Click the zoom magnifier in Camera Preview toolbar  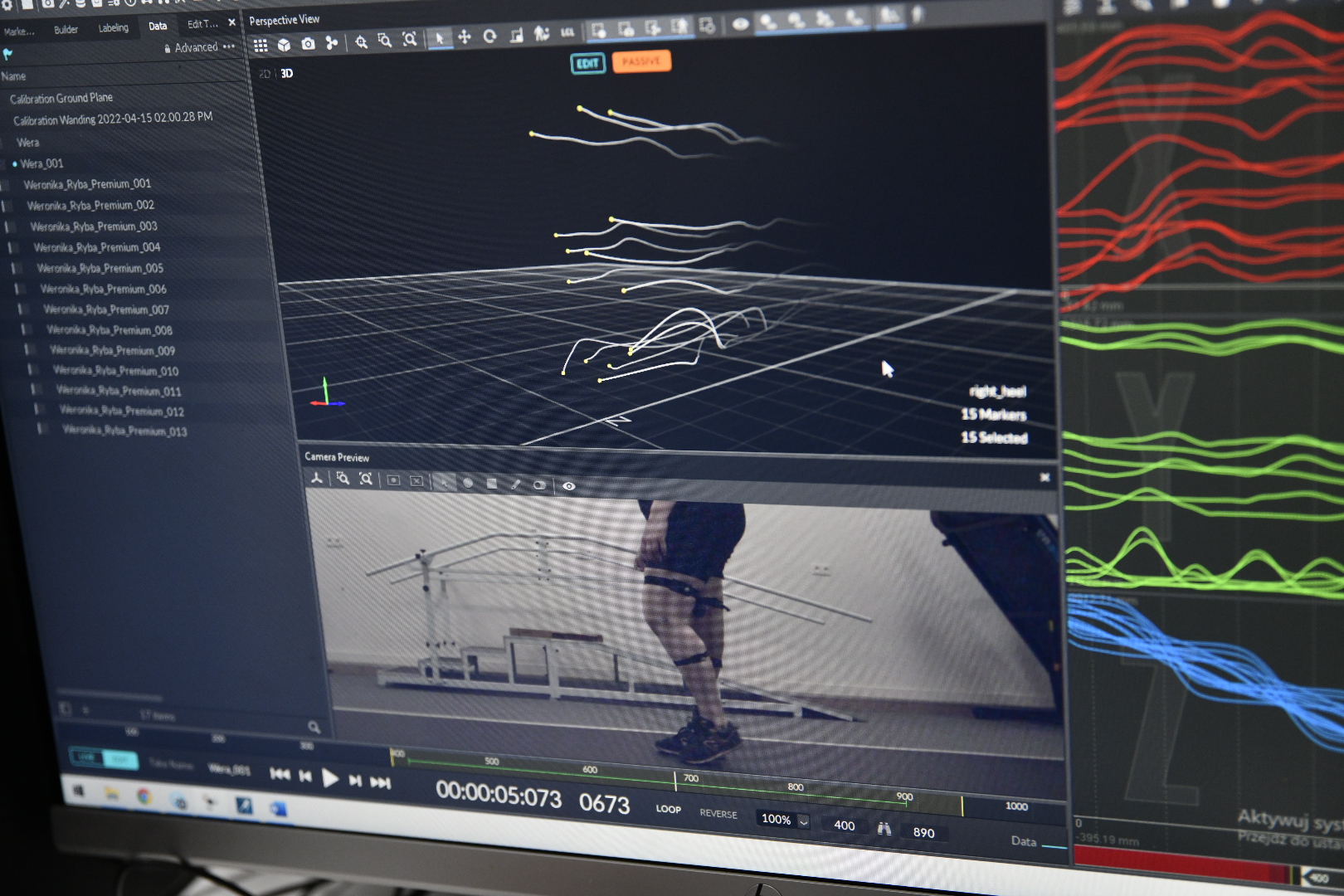tap(342, 479)
